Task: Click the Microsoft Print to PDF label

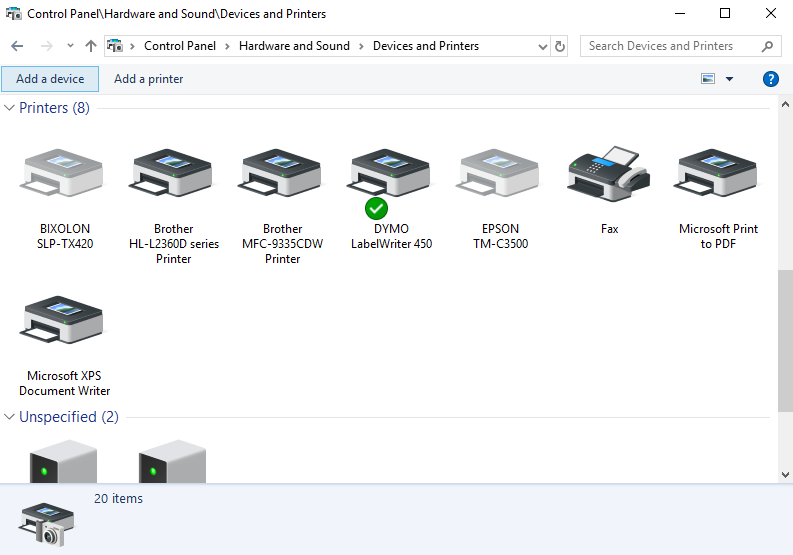Action: click(x=718, y=236)
